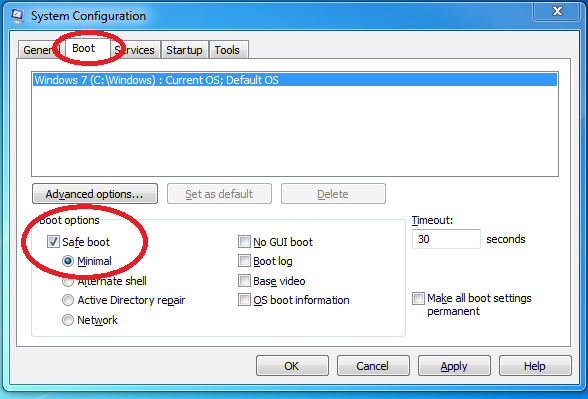Viewport: 588px width, 399px height.
Task: Switch to the General tab
Action: pos(40,50)
